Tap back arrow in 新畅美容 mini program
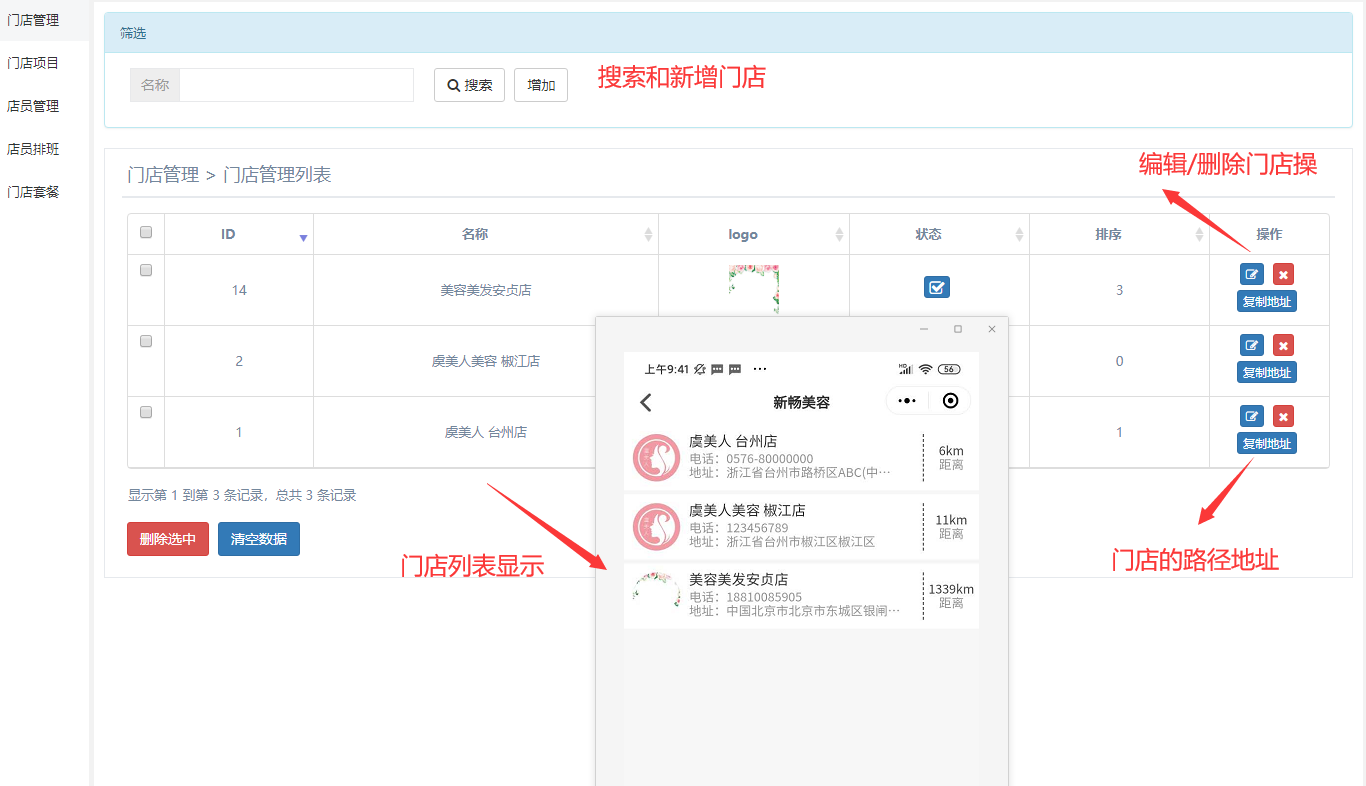This screenshot has width=1366, height=786. coord(646,402)
